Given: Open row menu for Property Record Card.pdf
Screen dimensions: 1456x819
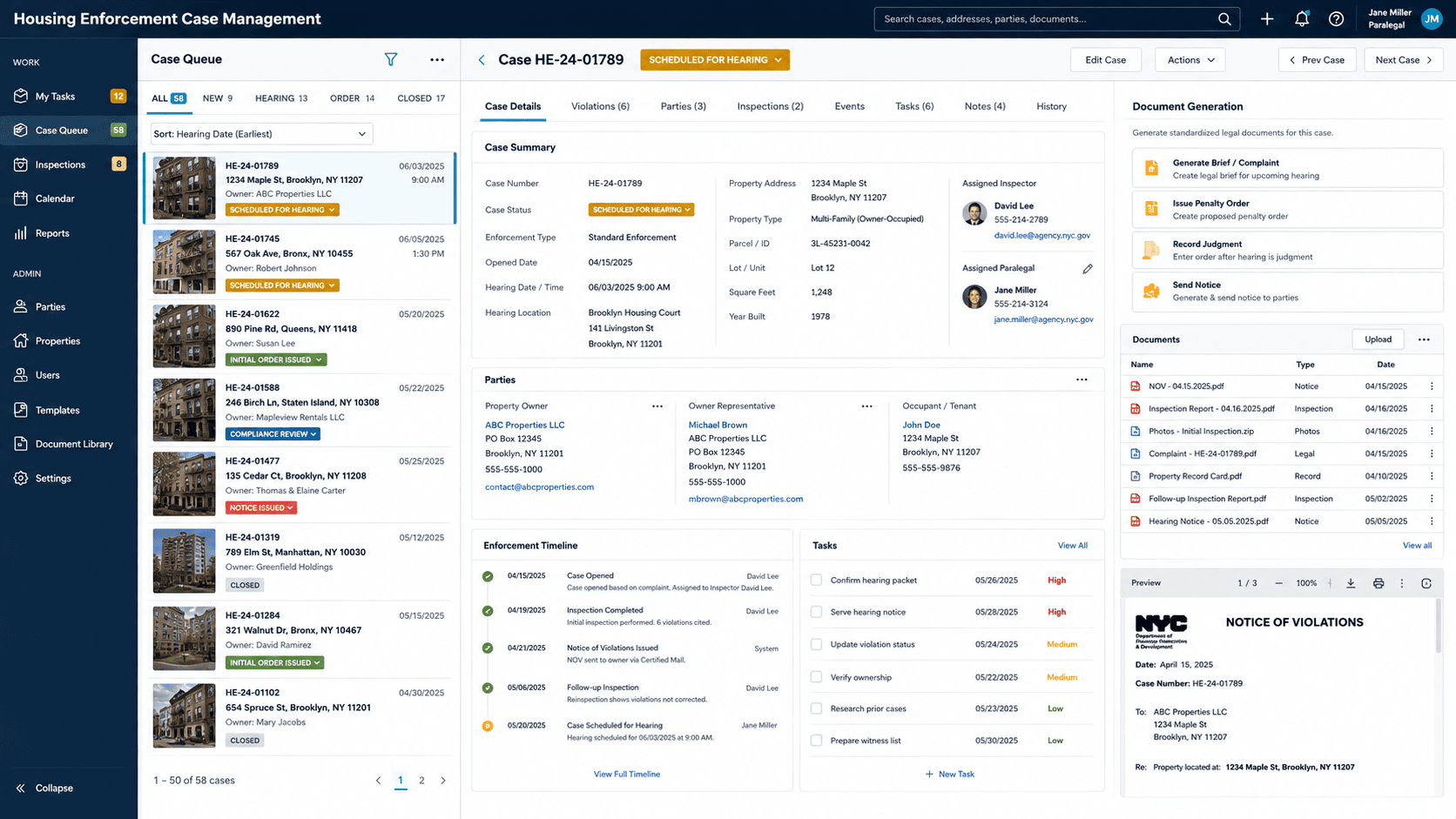Looking at the screenshot, I should click(x=1432, y=476).
